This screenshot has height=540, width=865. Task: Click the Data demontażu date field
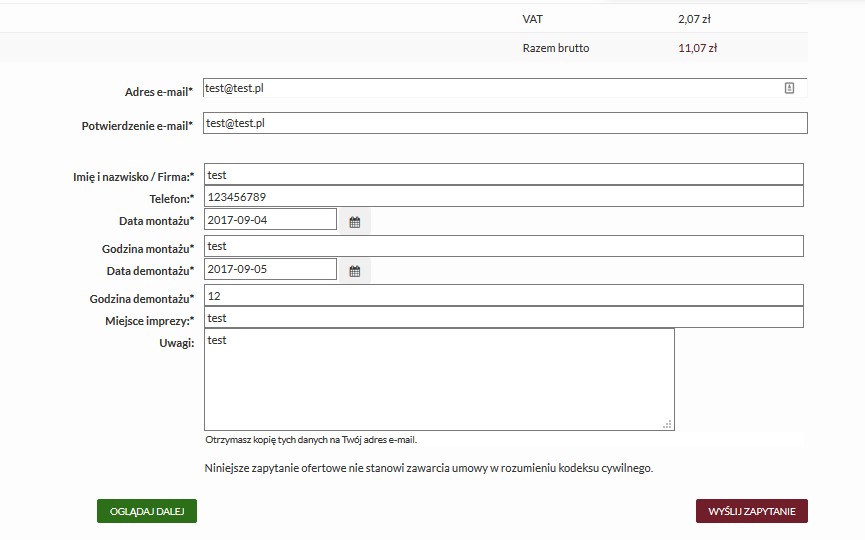click(270, 269)
